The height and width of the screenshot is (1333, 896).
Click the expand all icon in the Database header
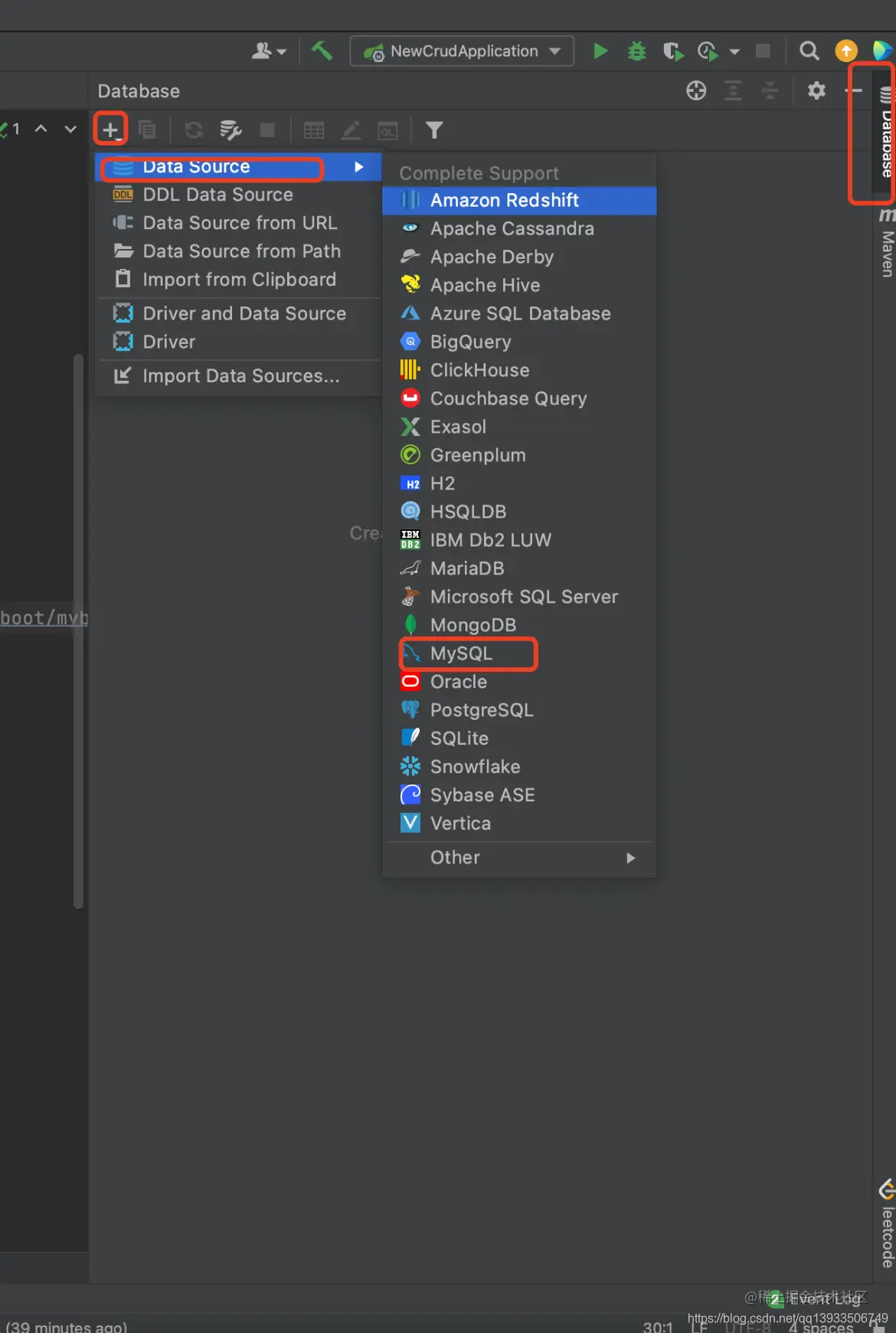(x=733, y=90)
